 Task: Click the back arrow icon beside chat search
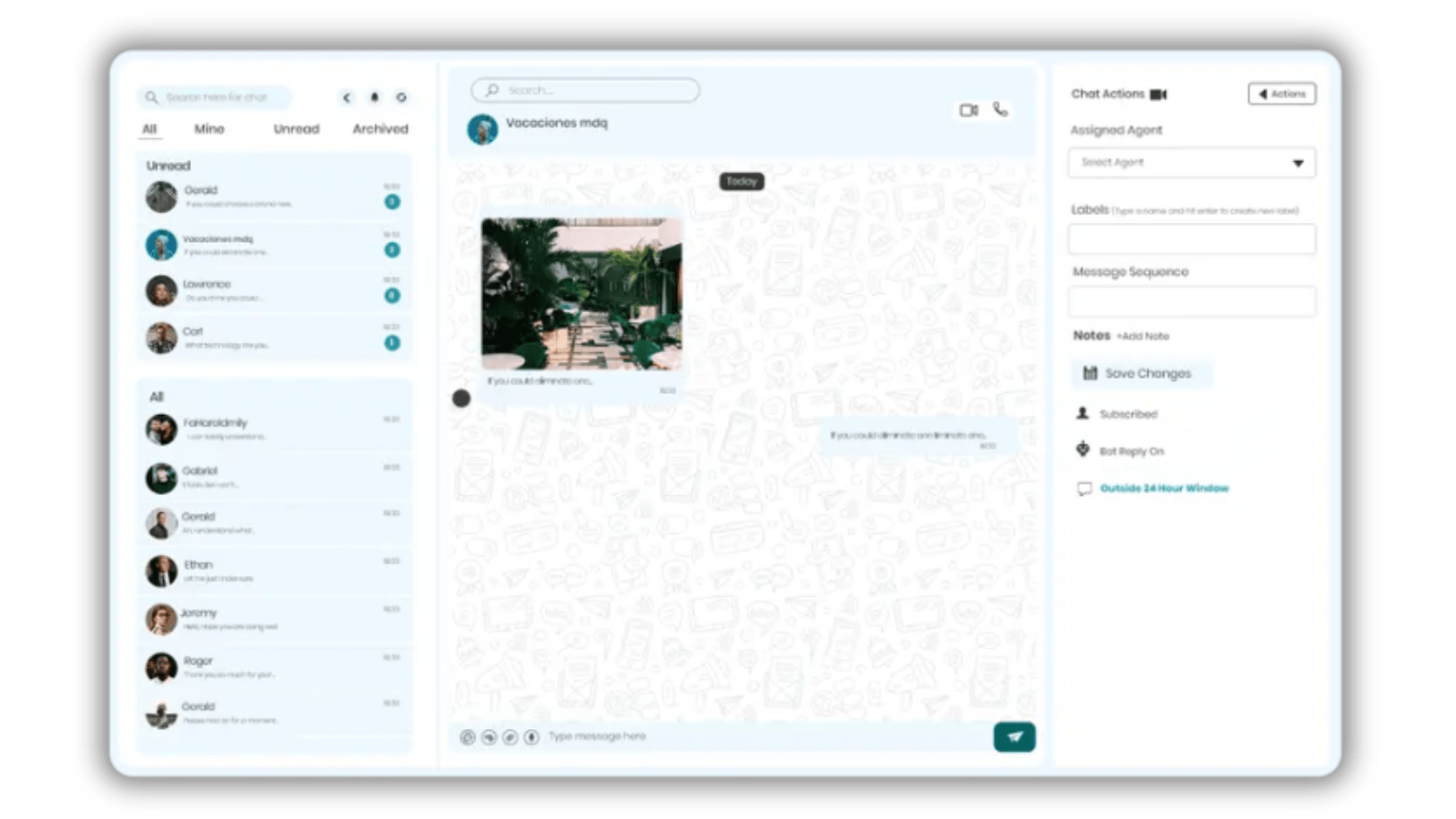pos(347,97)
